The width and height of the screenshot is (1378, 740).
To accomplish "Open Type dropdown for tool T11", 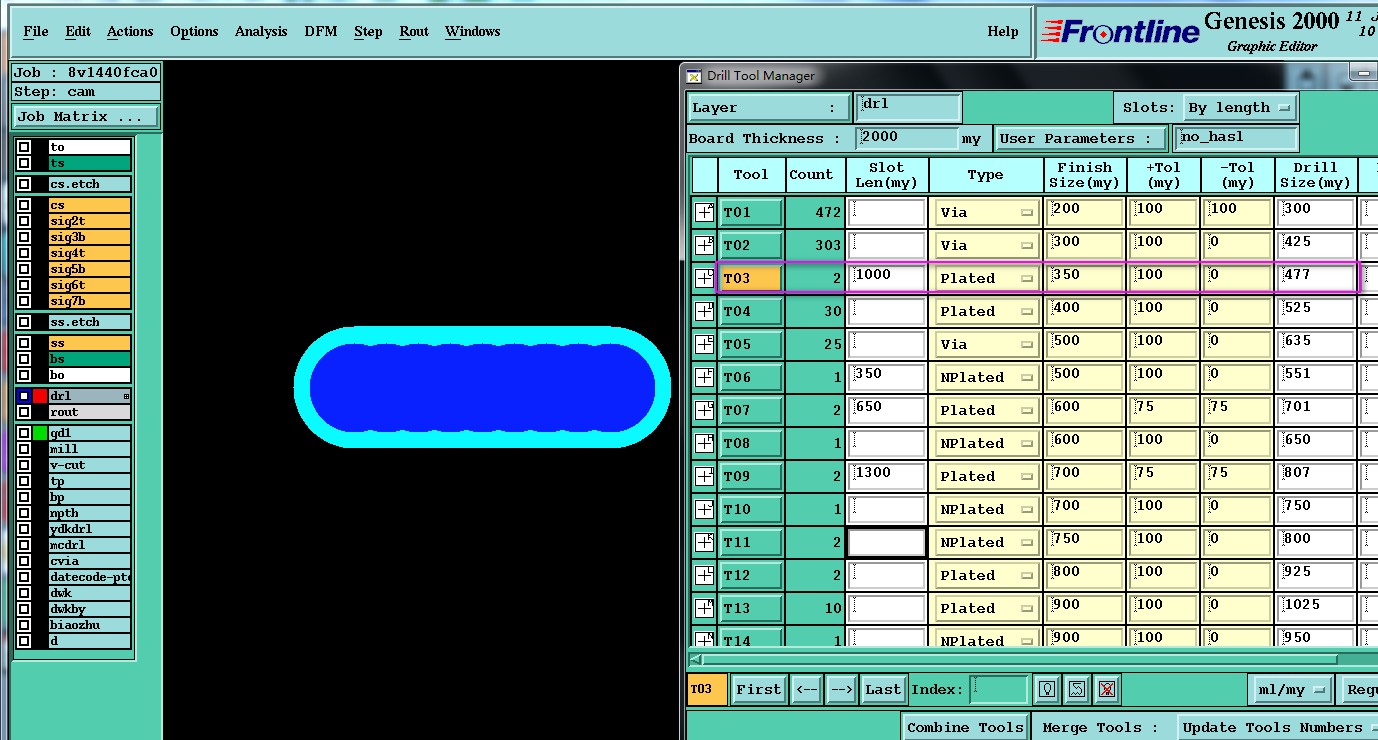I will click(x=987, y=542).
